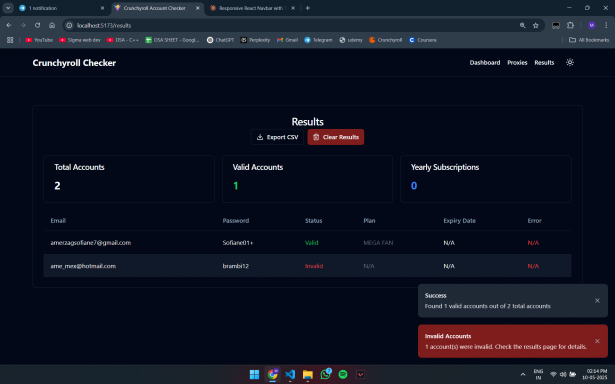Close the Invalid Accounts toast

point(597,341)
